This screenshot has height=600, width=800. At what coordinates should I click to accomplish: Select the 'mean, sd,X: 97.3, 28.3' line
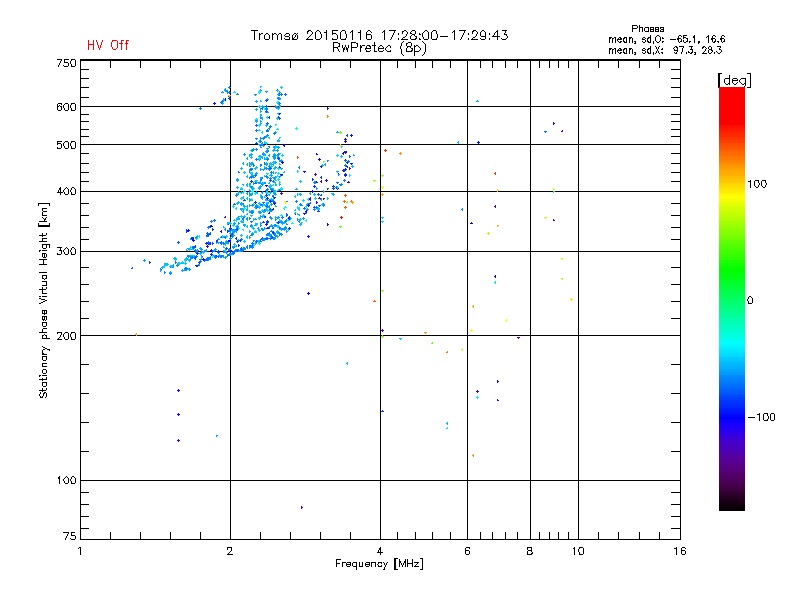(x=665, y=50)
